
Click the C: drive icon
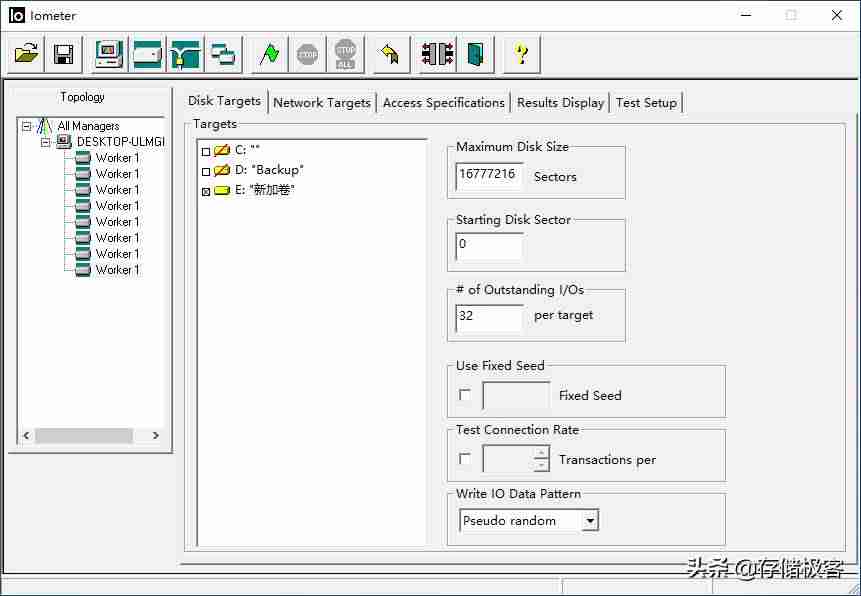[222, 150]
